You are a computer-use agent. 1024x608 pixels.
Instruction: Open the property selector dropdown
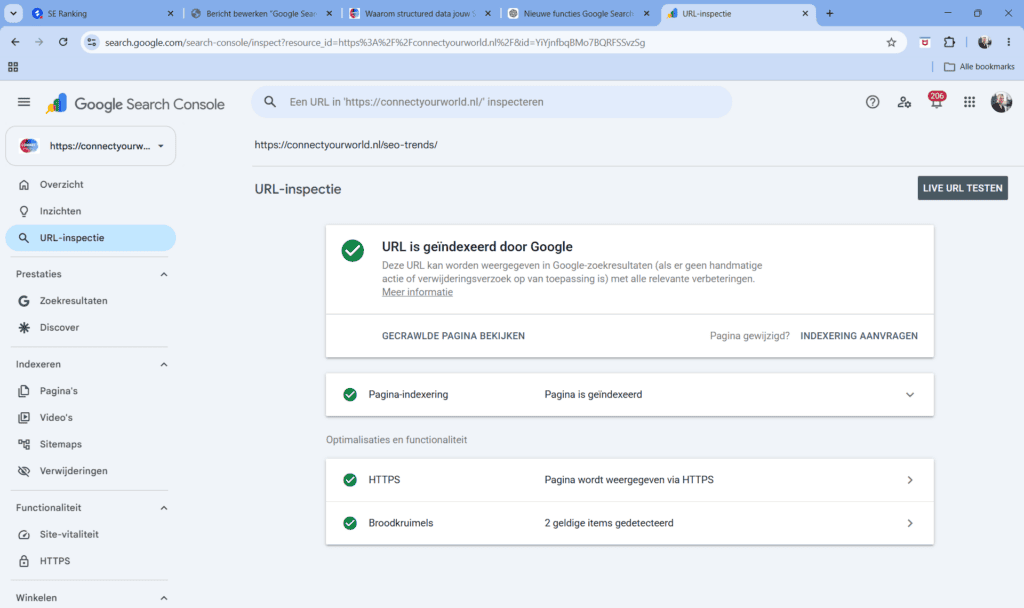pyautogui.click(x=91, y=146)
